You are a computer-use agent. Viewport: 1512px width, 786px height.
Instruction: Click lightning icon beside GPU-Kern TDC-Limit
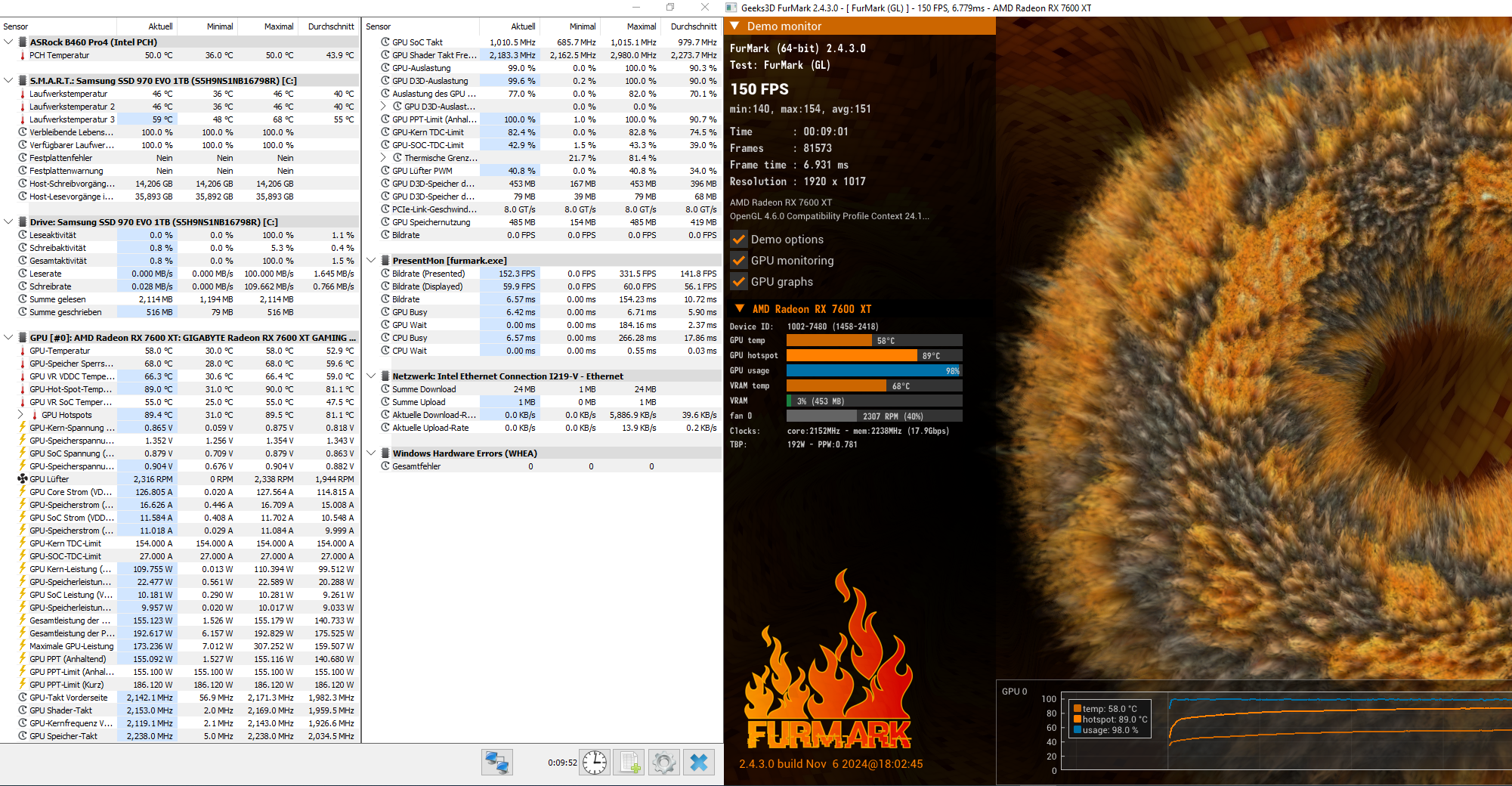click(23, 543)
